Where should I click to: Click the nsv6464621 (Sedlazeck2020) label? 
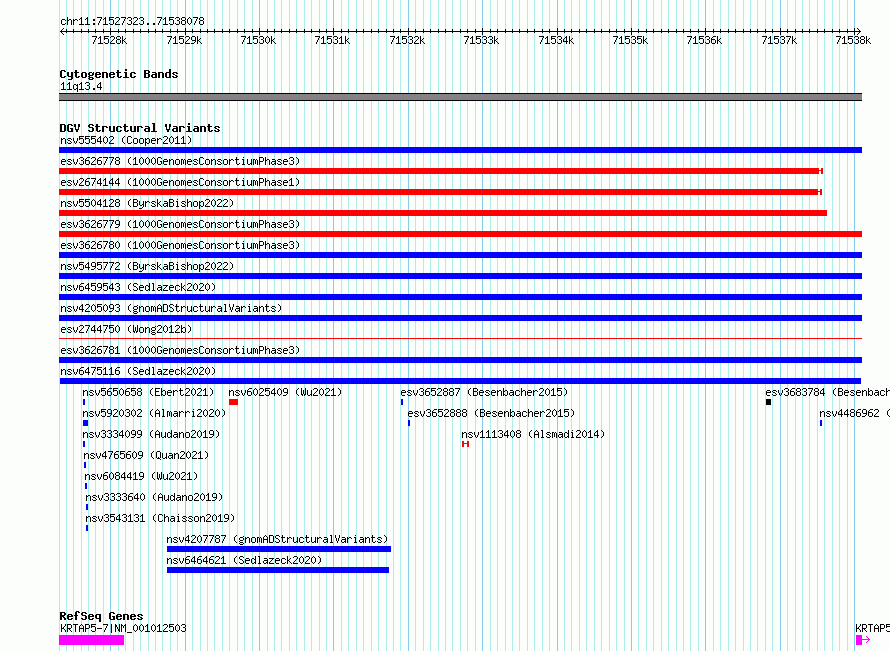coord(244,560)
